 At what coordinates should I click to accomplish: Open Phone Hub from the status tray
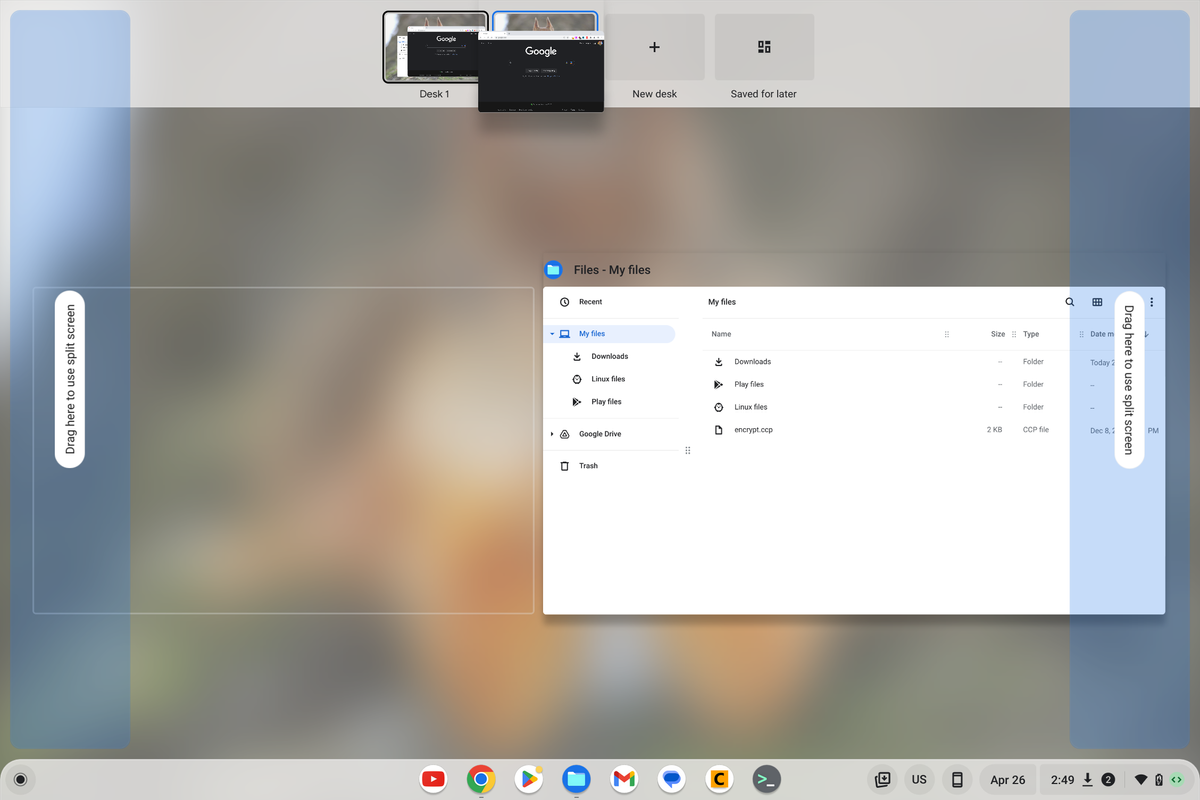click(956, 779)
